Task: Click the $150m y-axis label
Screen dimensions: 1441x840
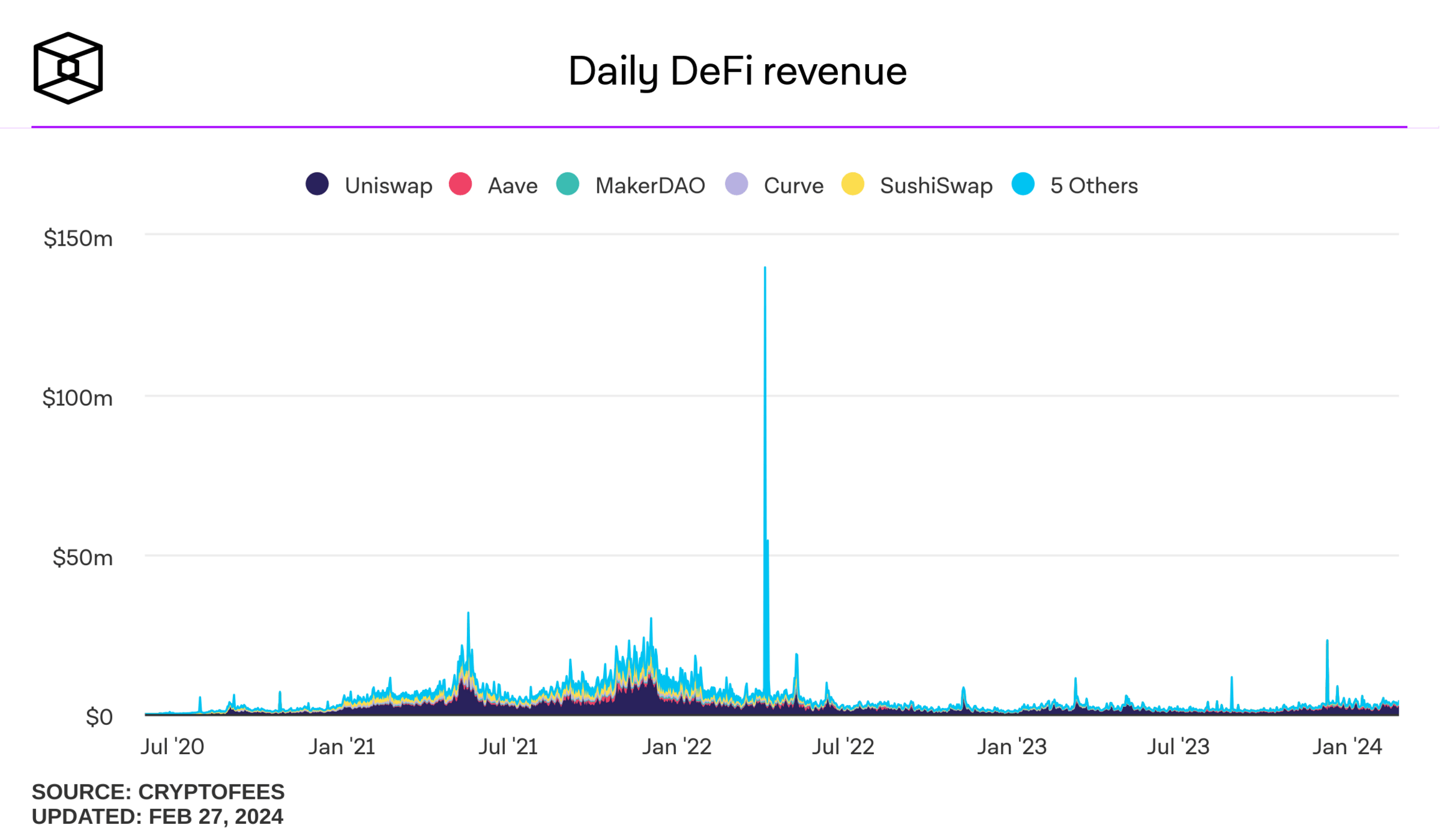Action: (78, 238)
